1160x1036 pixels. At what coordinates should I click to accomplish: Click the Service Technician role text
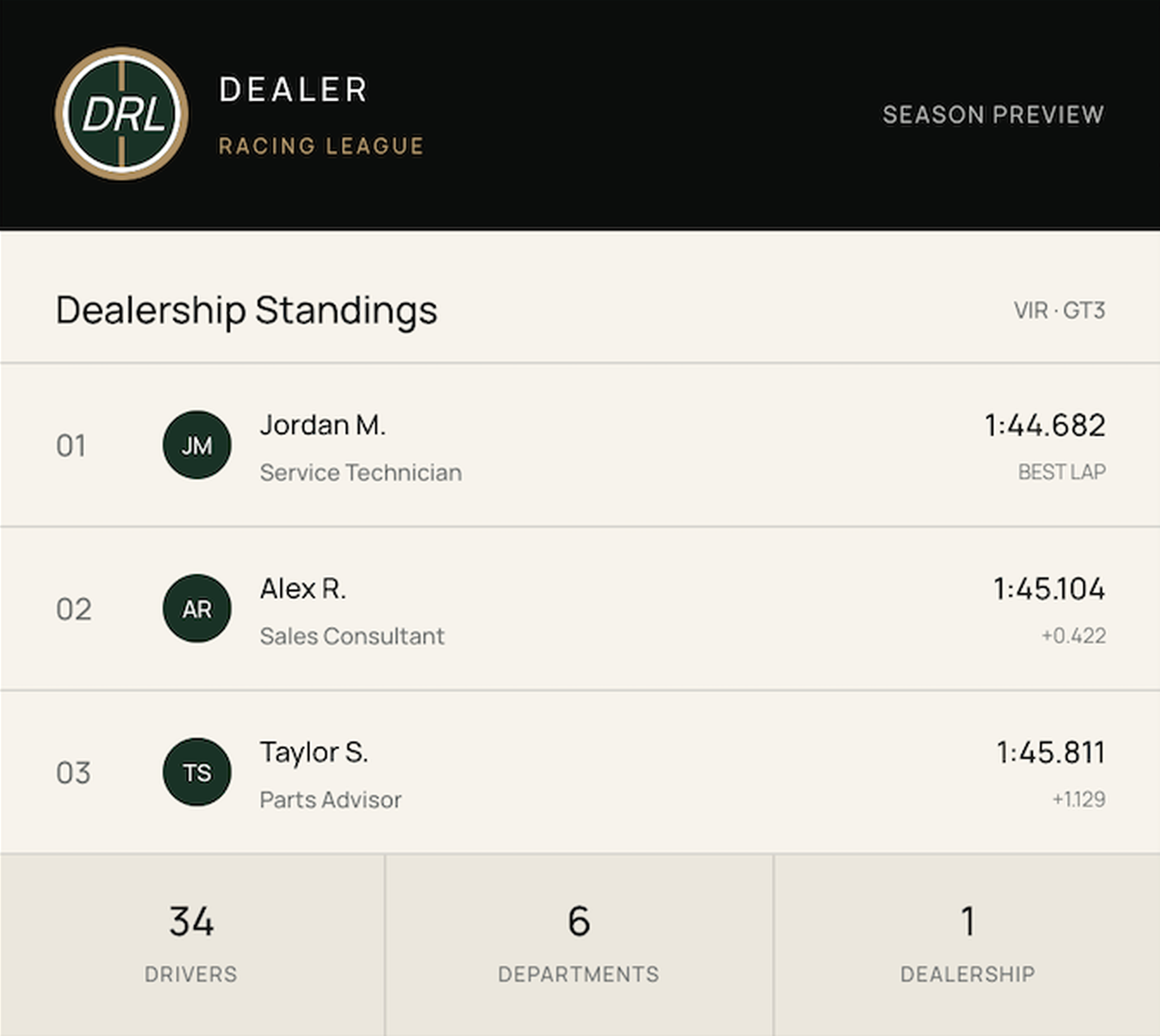(361, 472)
